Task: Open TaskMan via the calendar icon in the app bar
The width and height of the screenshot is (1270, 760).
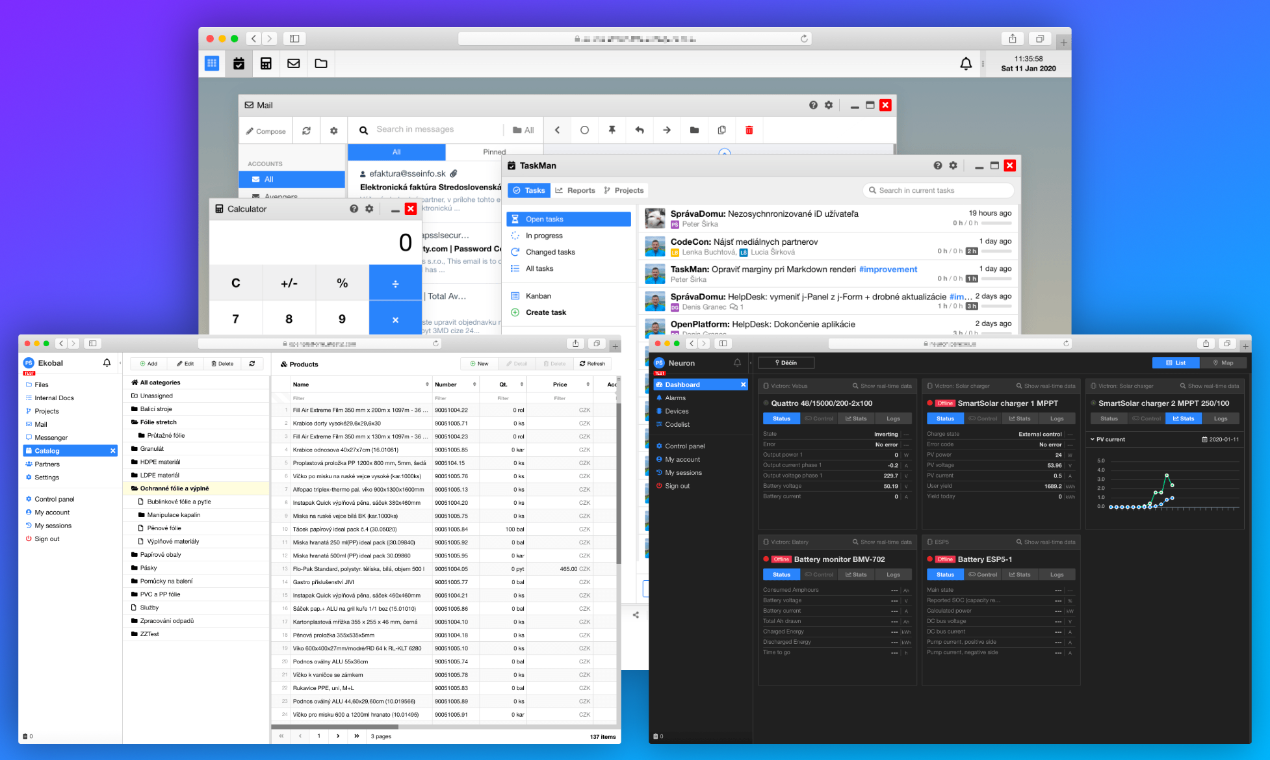Action: click(239, 62)
